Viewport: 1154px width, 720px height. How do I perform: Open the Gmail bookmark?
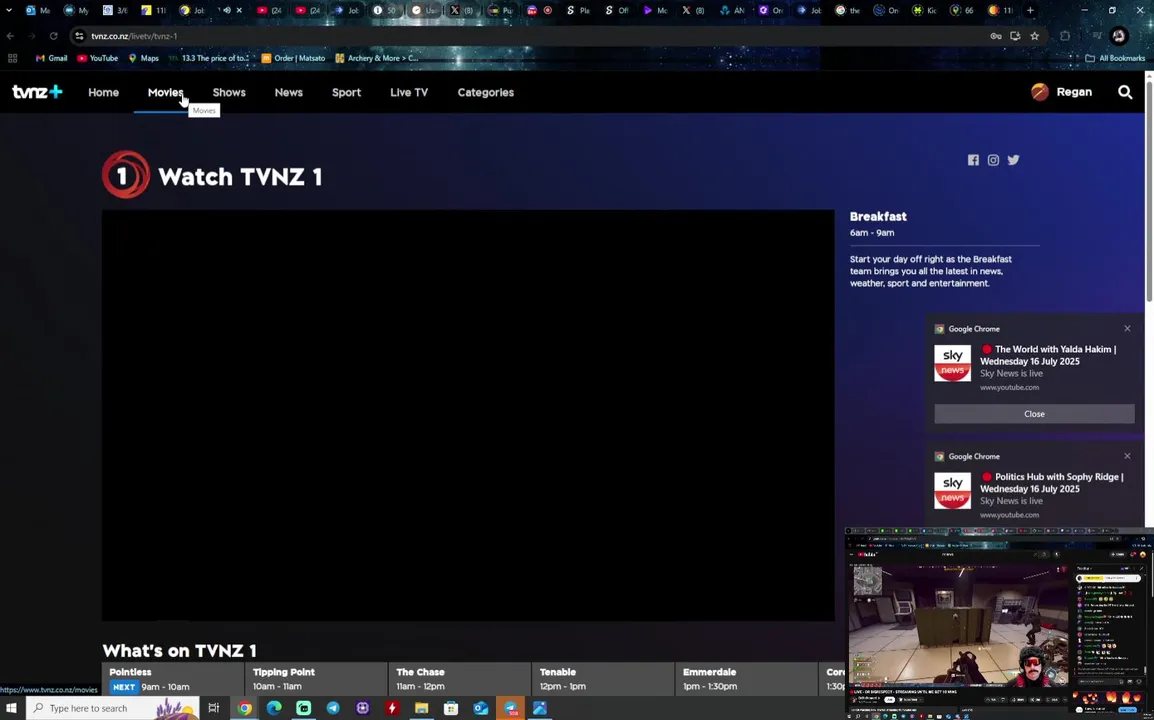(x=51, y=58)
